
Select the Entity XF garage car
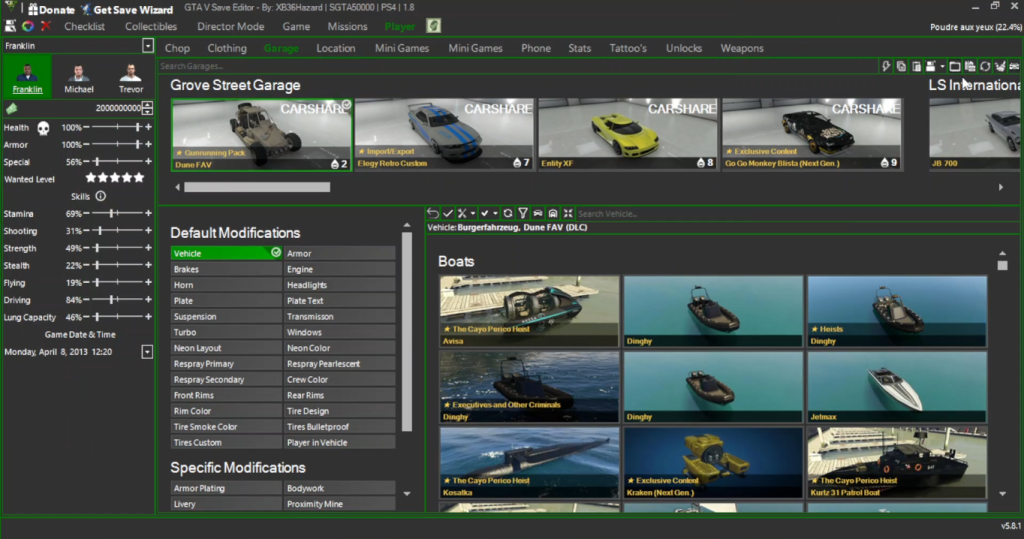point(628,134)
